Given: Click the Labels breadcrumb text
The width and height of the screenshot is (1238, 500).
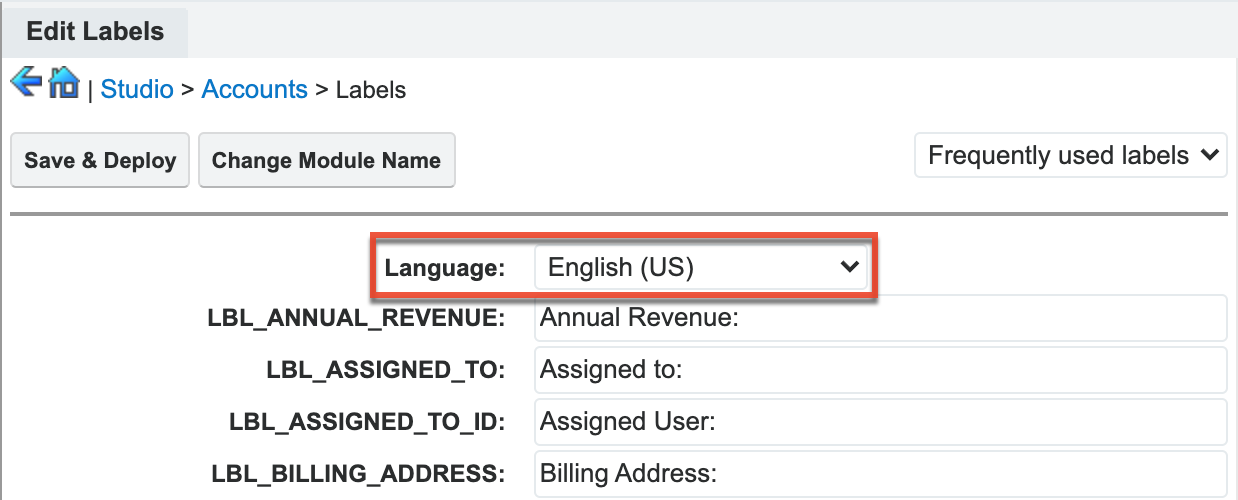Looking at the screenshot, I should (370, 89).
